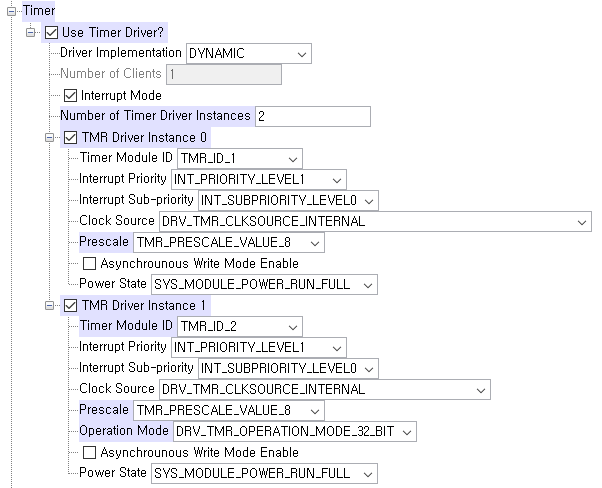Select the Instance 0 Prescale label
This screenshot has width=602, height=488.
[104, 242]
